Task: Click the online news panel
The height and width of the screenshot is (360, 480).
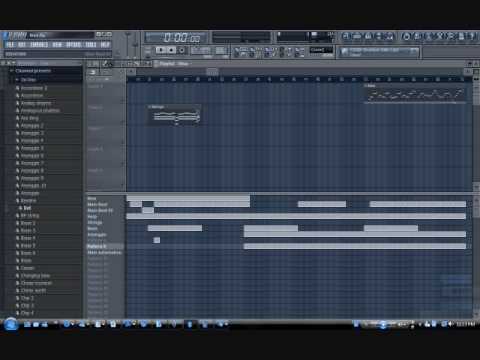Action: click(x=379, y=52)
